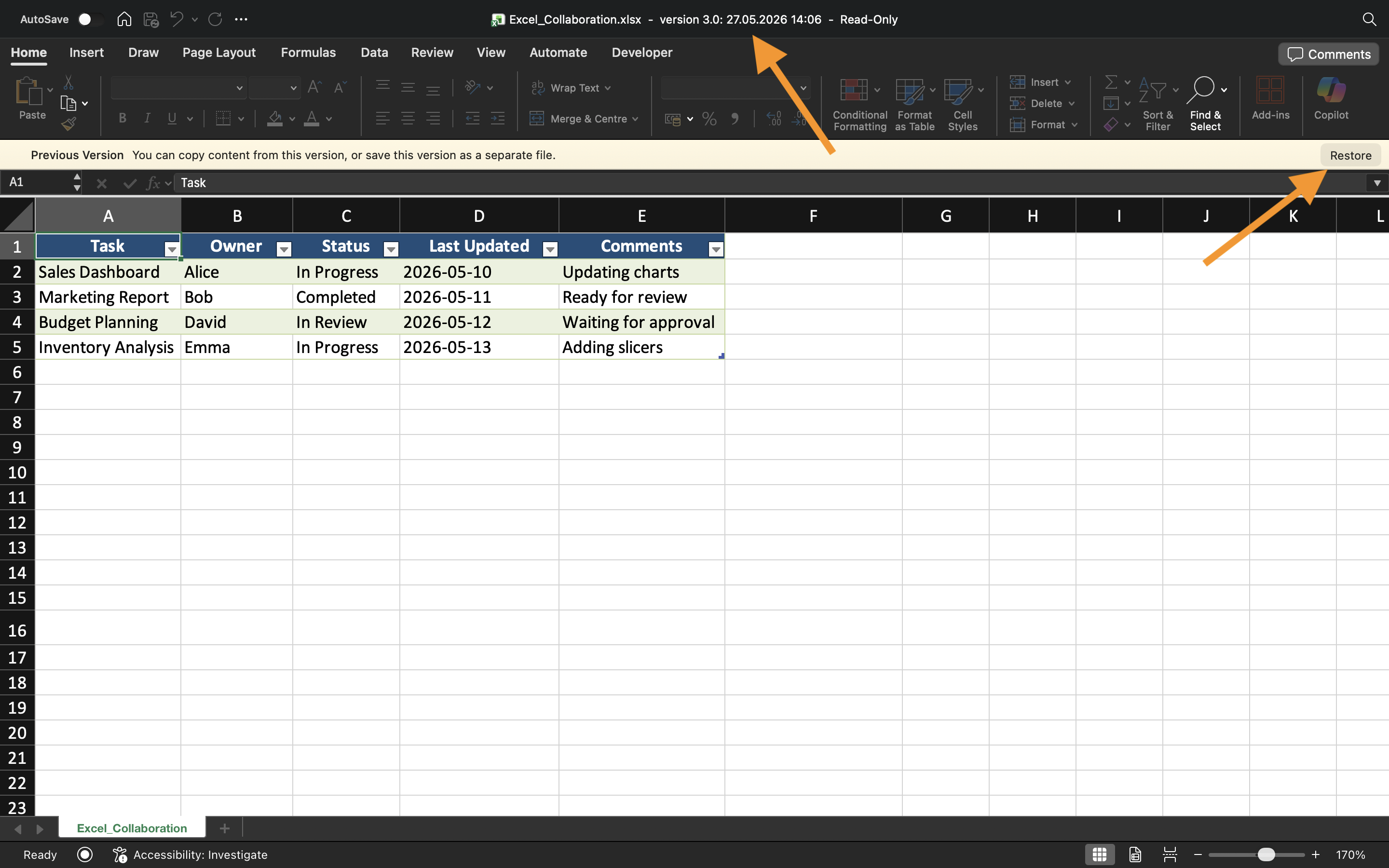Open Conditional Formatting menu
Viewport: 1389px width, 868px height.
[x=859, y=104]
